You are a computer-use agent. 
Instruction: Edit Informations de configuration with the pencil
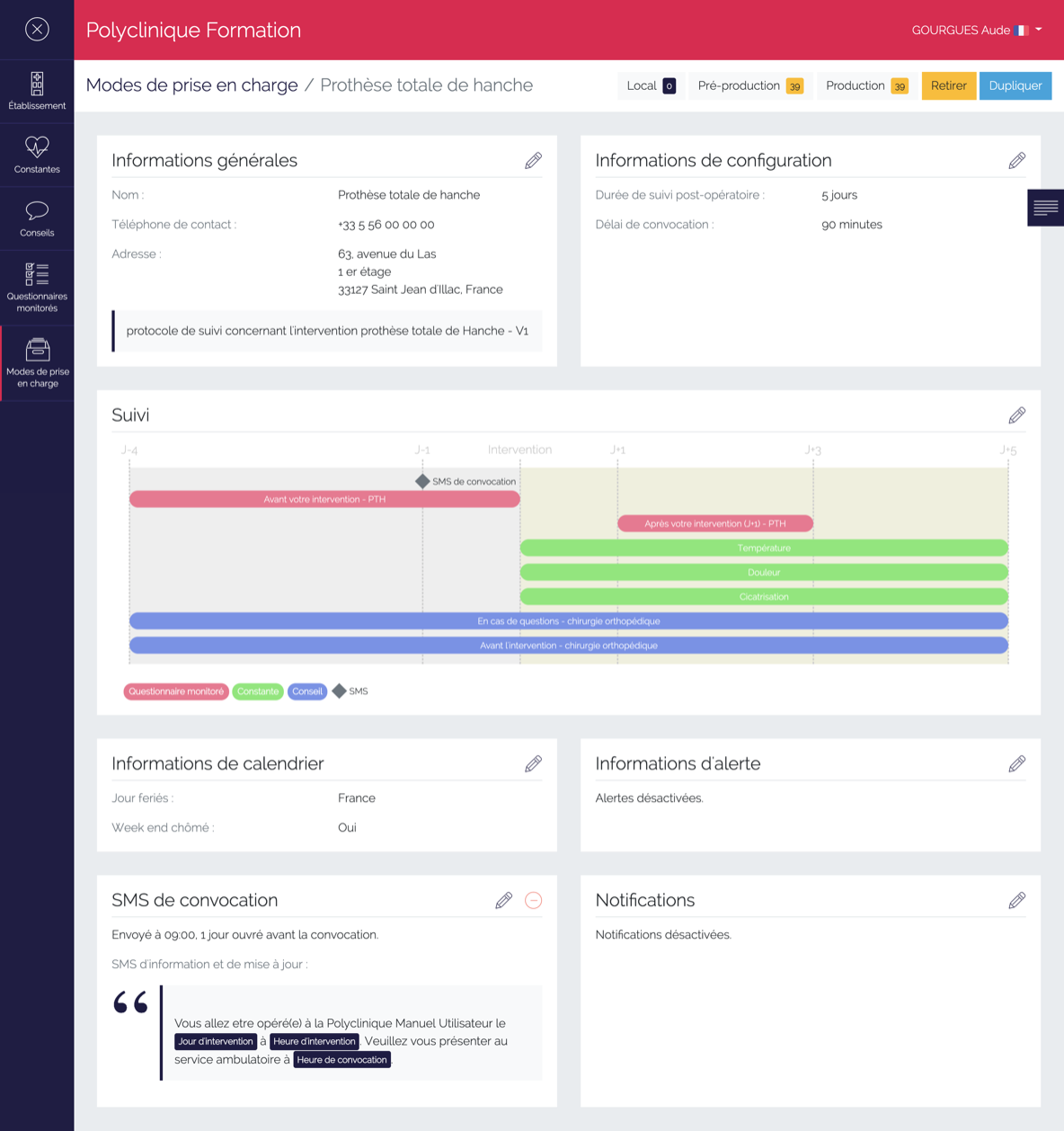1016,161
